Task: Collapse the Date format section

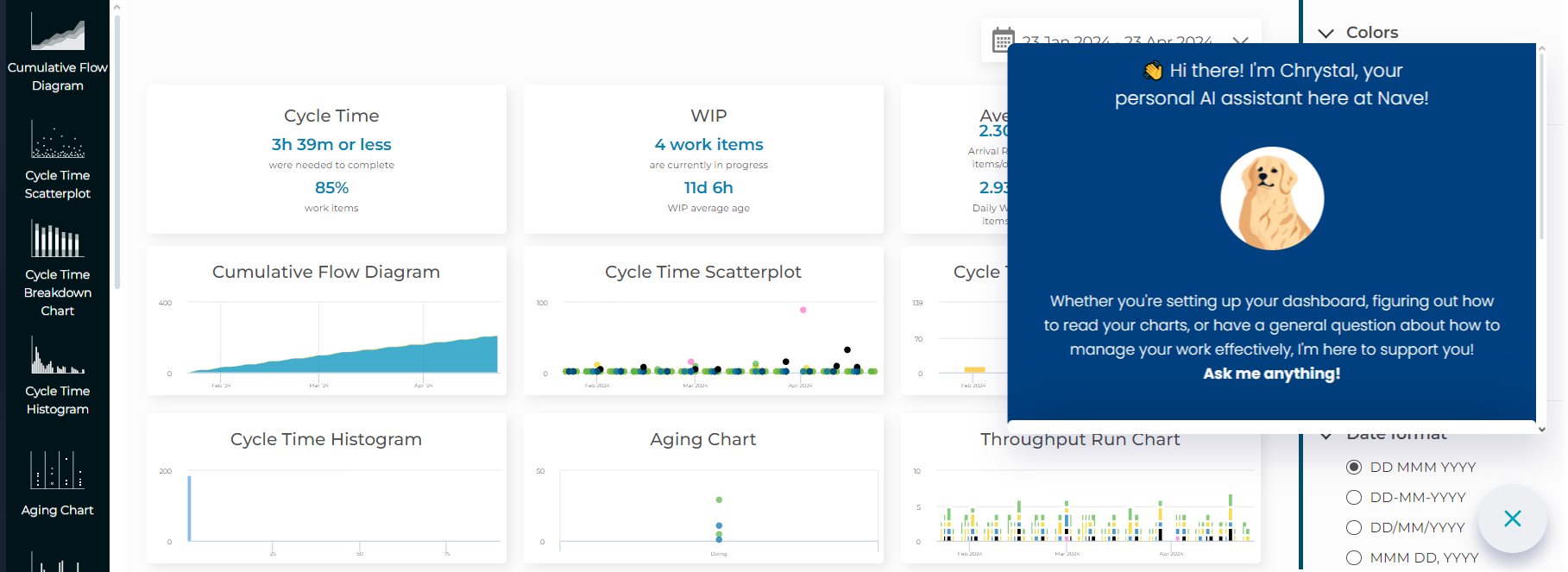Action: 1326,435
